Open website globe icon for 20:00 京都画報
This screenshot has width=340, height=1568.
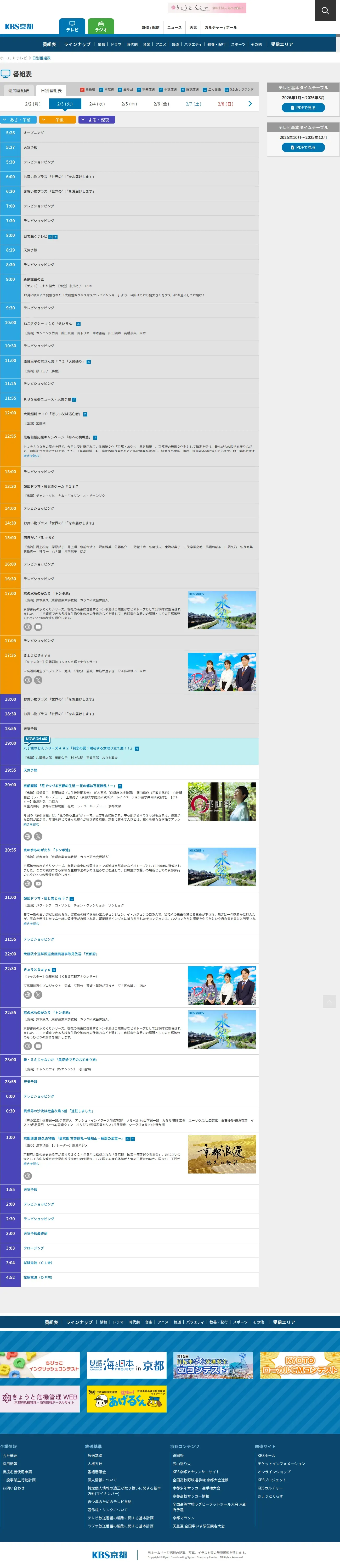pos(27,836)
